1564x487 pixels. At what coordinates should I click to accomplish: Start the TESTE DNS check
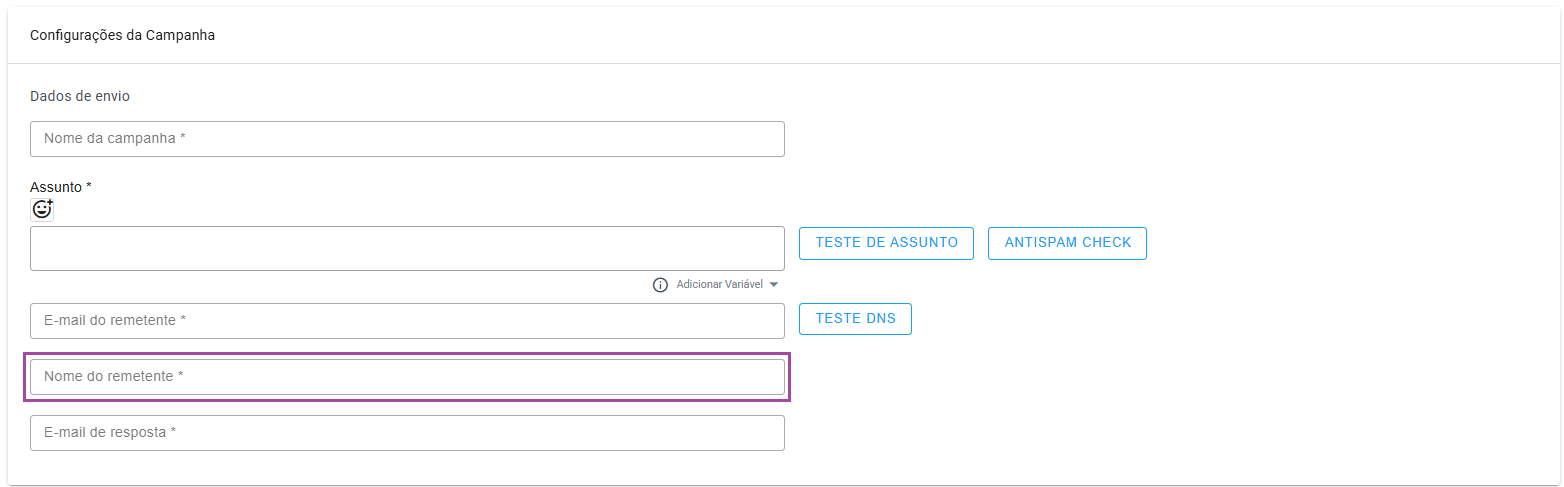[x=855, y=319]
